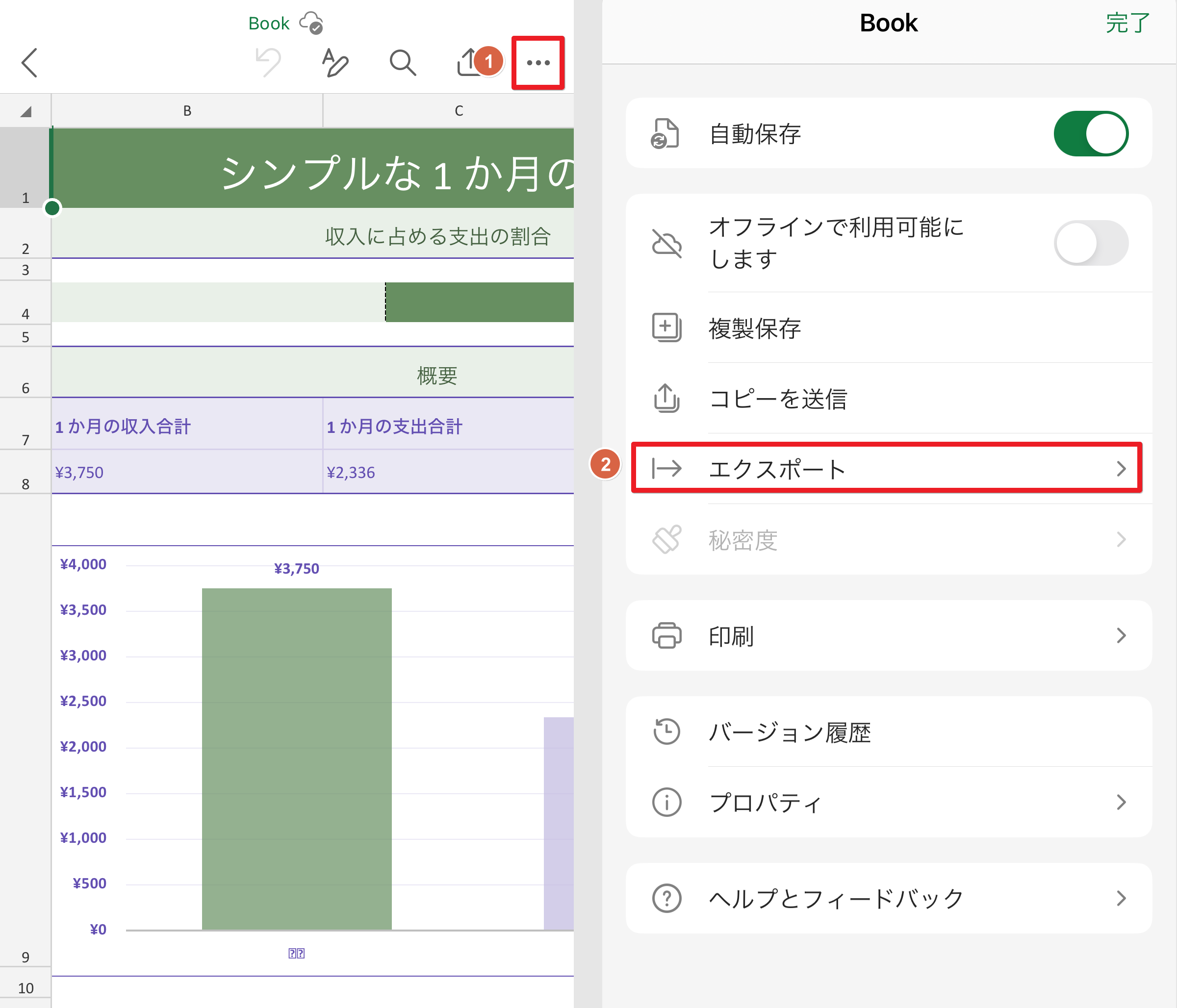The width and height of the screenshot is (1177, 1008).
Task: Click the save-a-copy plus icon
Action: 666,328
